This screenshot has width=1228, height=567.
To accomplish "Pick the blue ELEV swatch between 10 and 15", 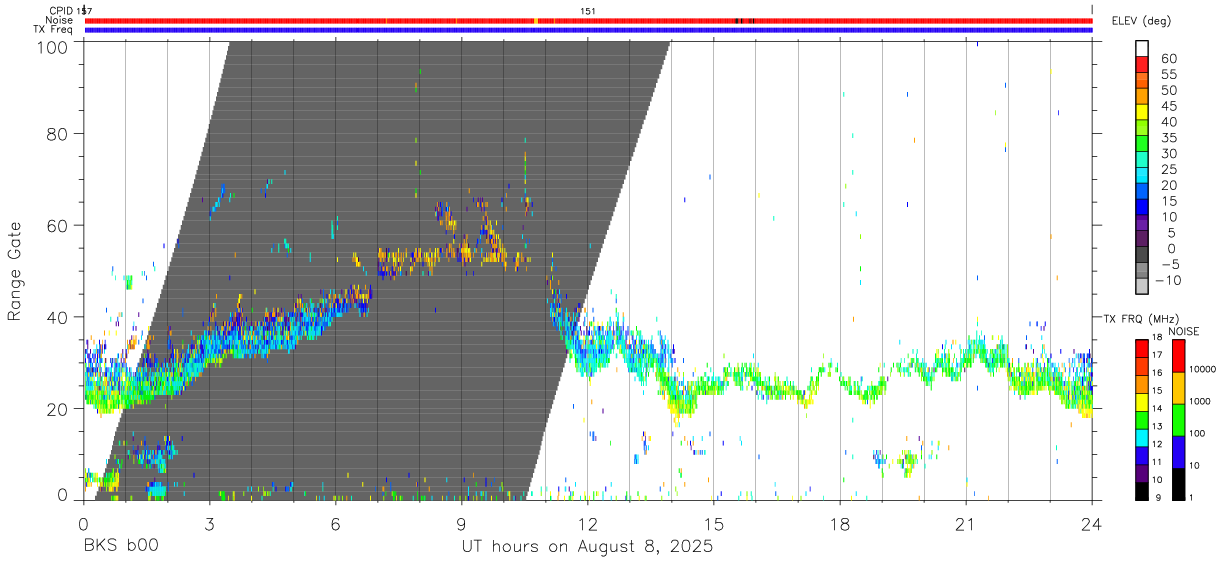I will pos(1142,208).
